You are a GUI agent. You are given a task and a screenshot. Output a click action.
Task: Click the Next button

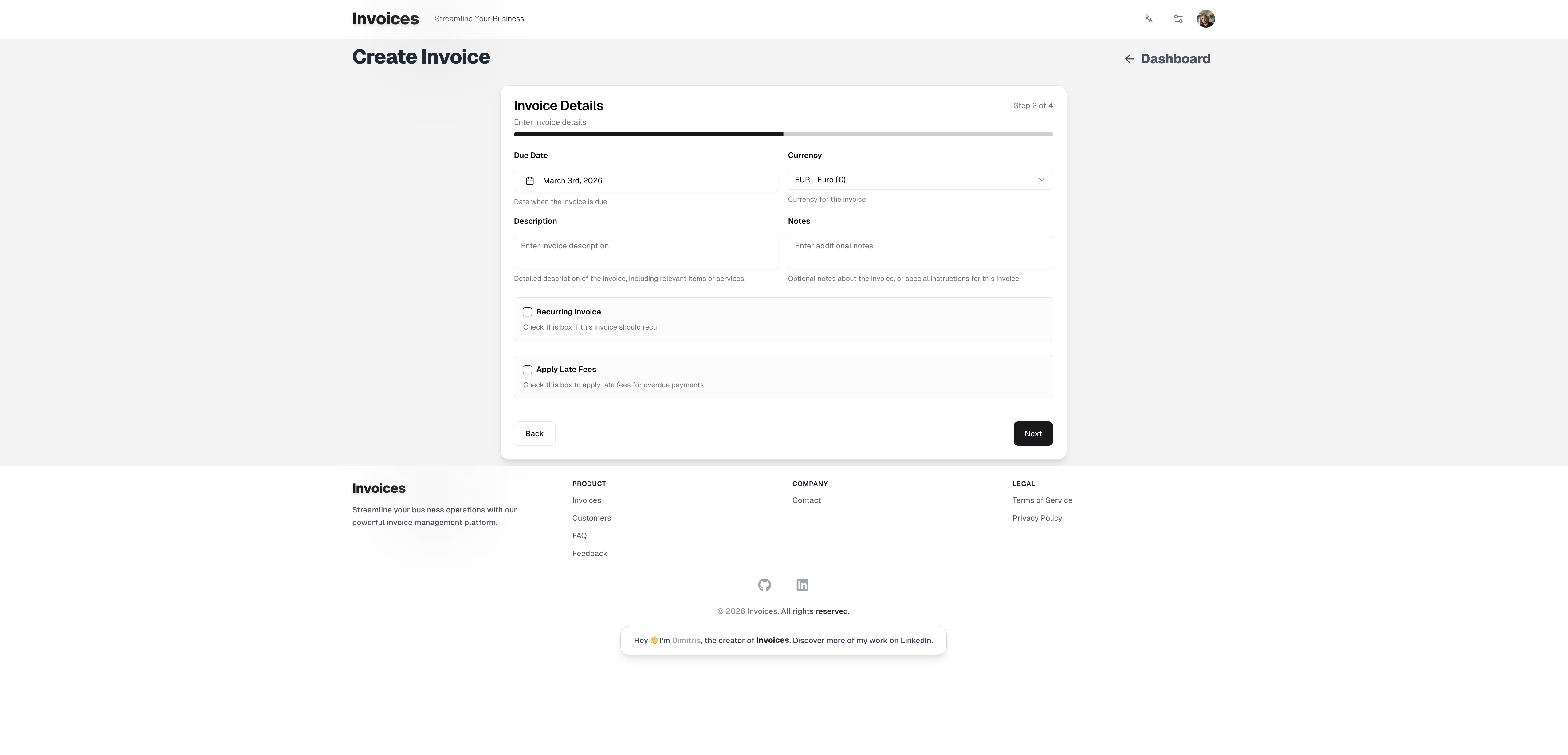(x=1033, y=433)
